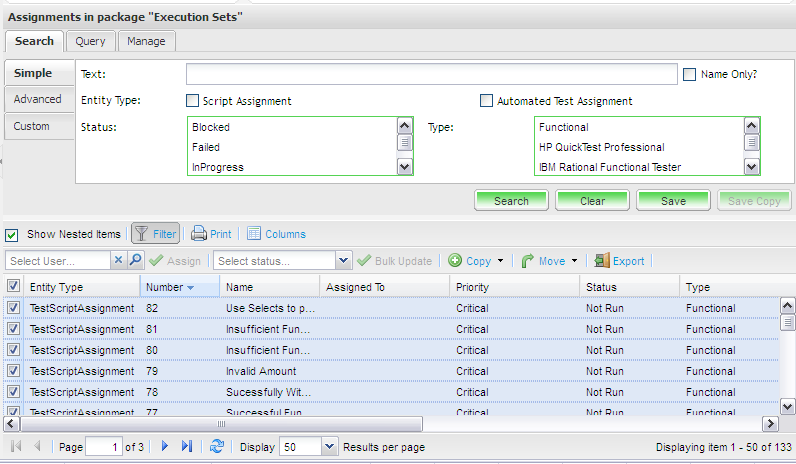Viewport: 796px width, 464px height.
Task: Click the Export icon
Action: click(601, 261)
